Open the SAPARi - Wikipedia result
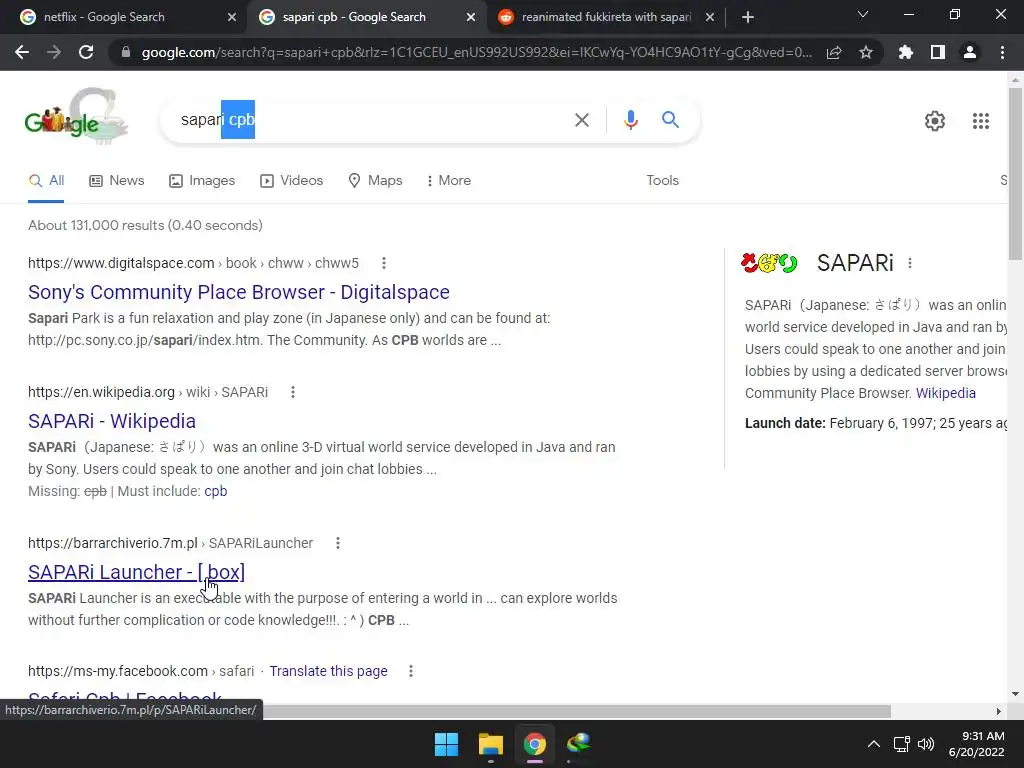Image resolution: width=1024 pixels, height=768 pixels. 112,421
